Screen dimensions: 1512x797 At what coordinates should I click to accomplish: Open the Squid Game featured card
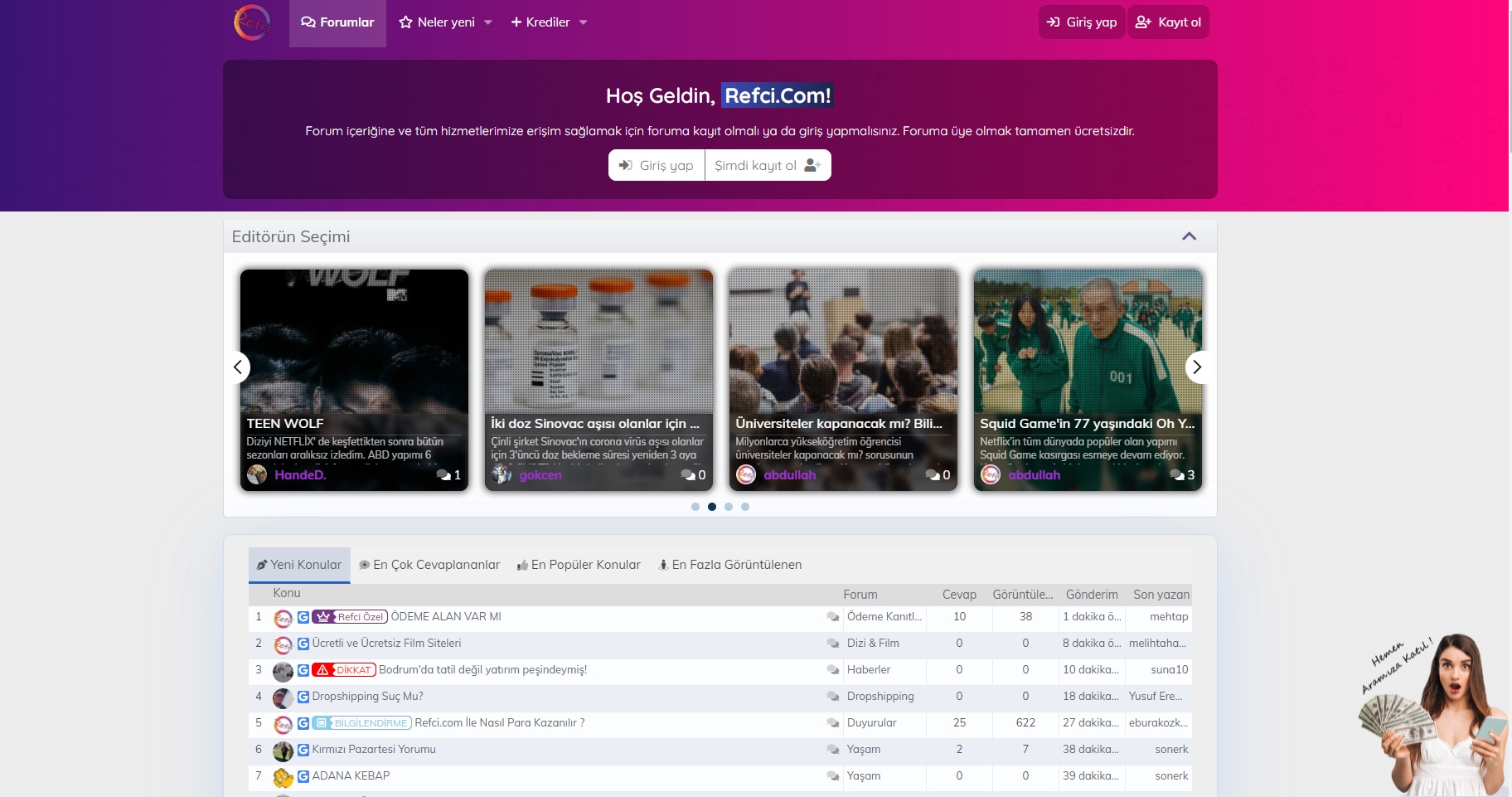1088,380
